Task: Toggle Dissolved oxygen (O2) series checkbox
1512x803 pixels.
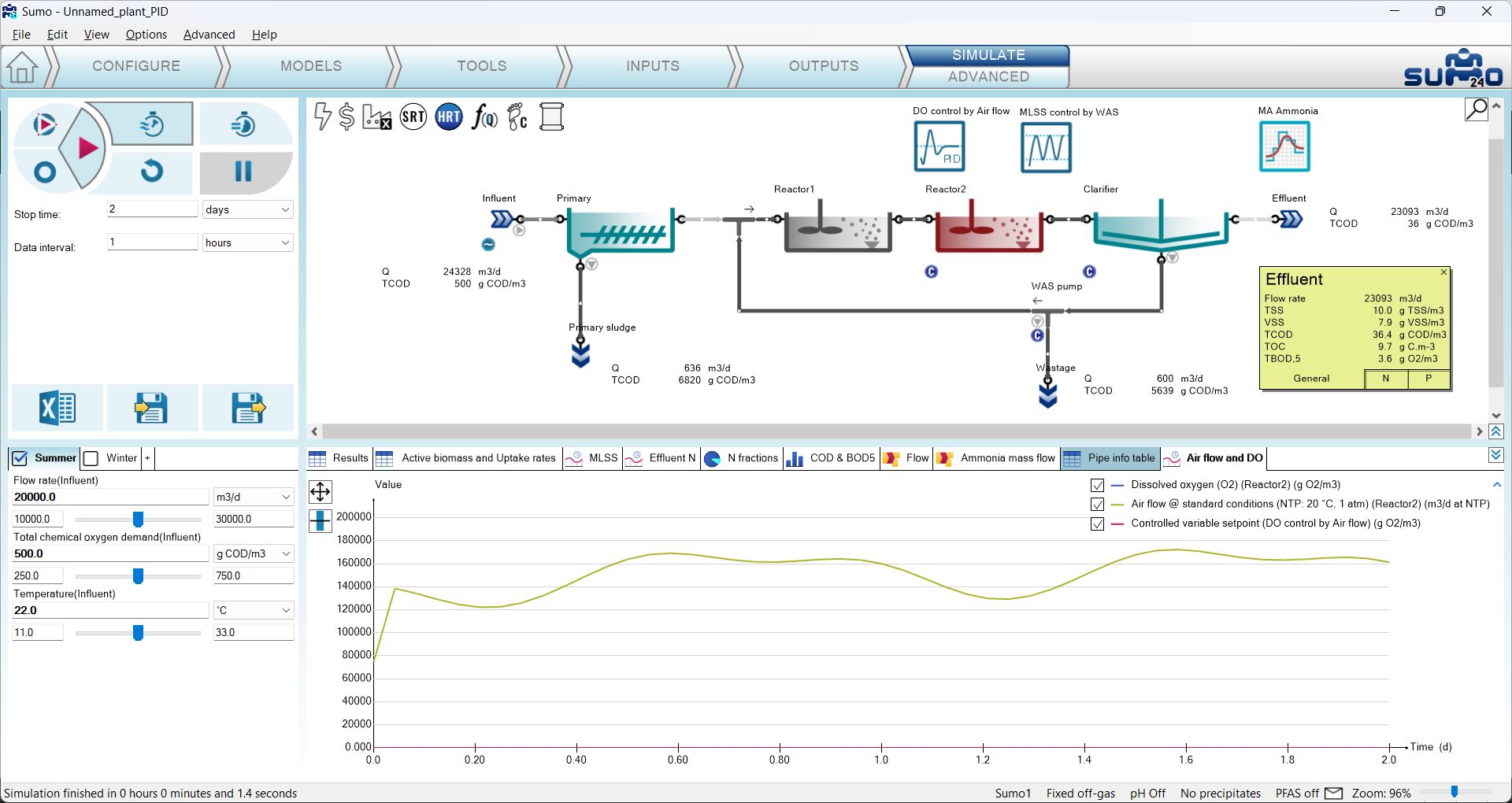Action: 1097,485
